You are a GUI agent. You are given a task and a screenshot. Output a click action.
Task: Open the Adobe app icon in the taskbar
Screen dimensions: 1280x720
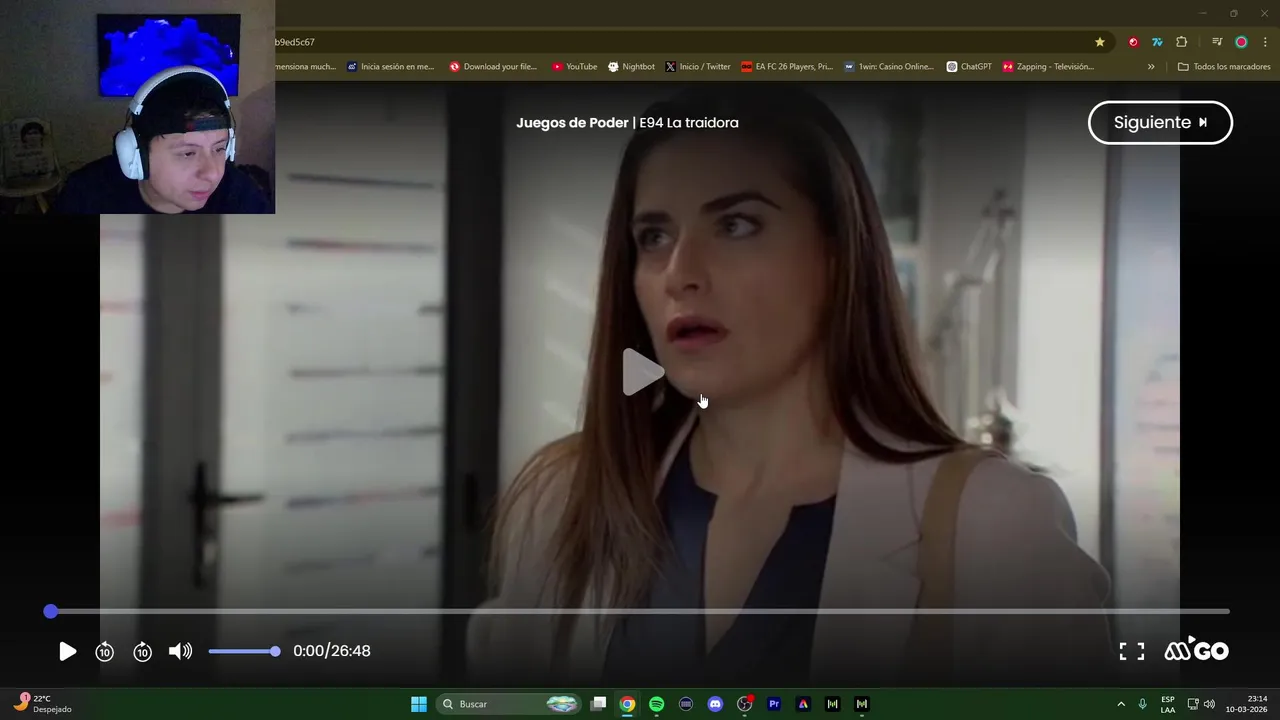[803, 704]
